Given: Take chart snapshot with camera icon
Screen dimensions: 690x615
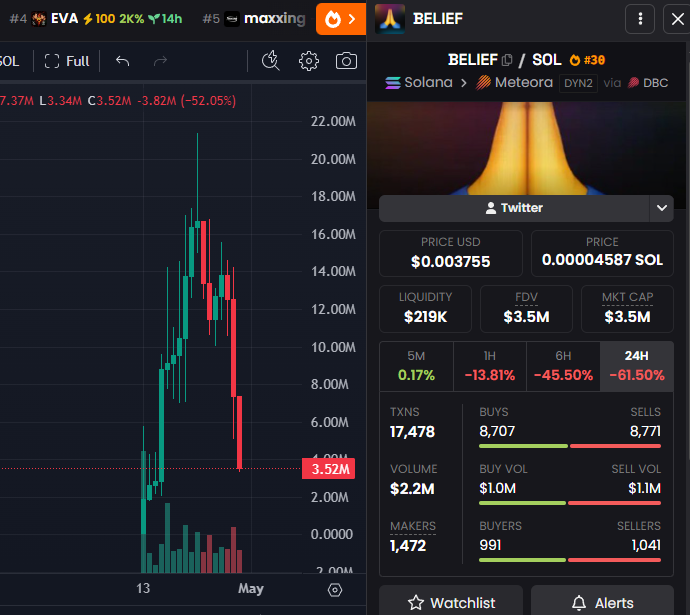Looking at the screenshot, I should pos(346,61).
